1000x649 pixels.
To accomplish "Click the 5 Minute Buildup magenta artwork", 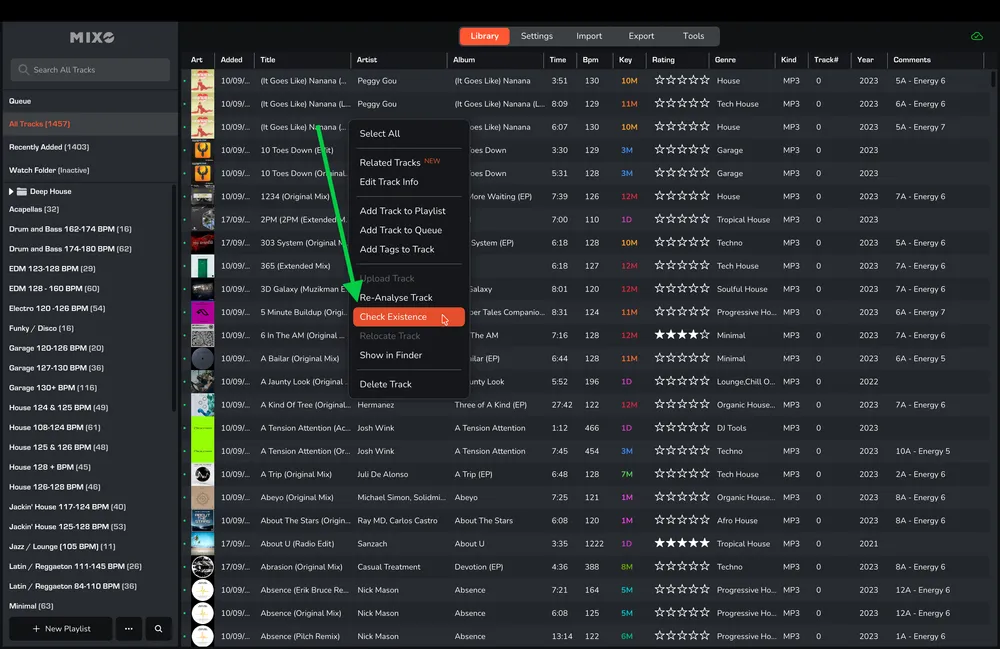I will coord(202,312).
